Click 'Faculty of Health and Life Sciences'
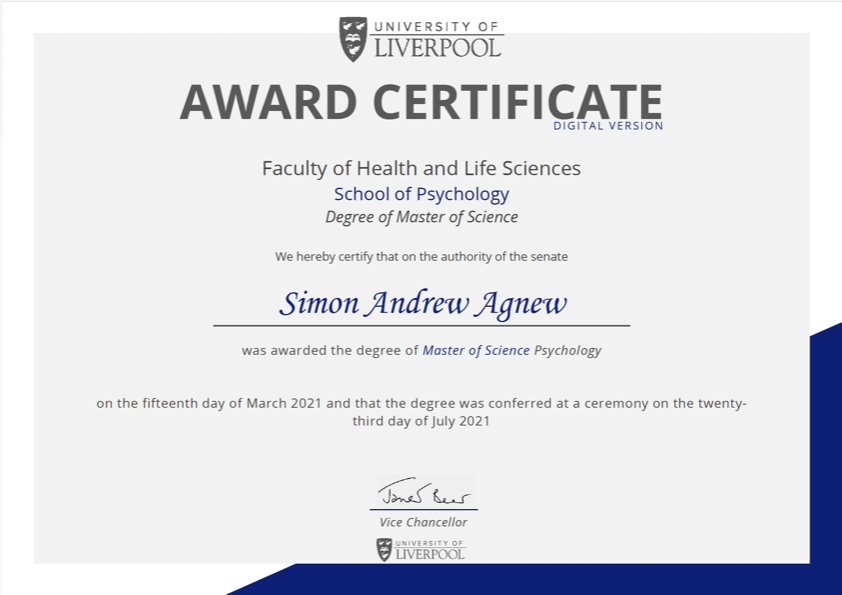 pyautogui.click(x=421, y=169)
